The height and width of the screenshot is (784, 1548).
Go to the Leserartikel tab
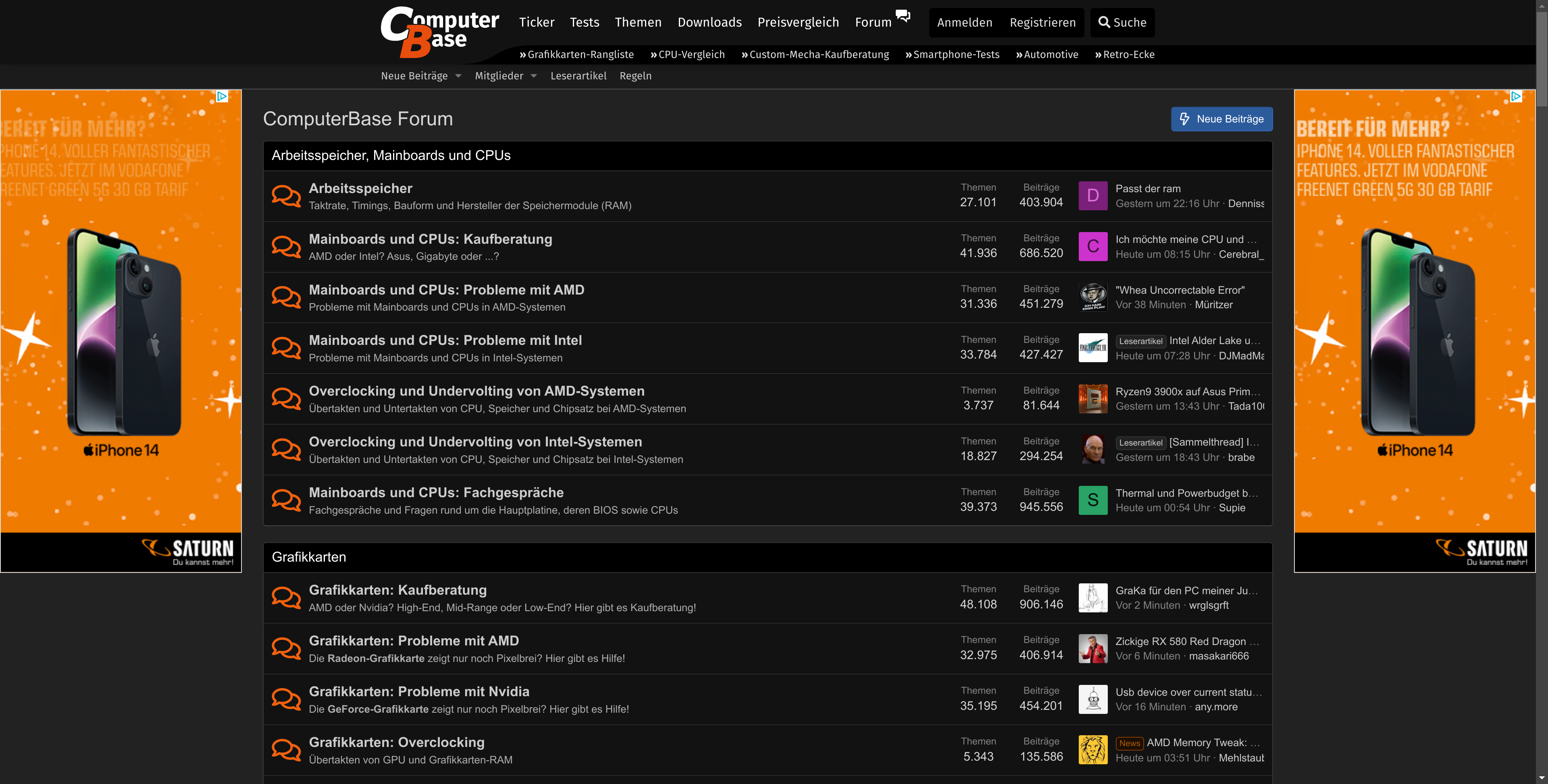(578, 76)
